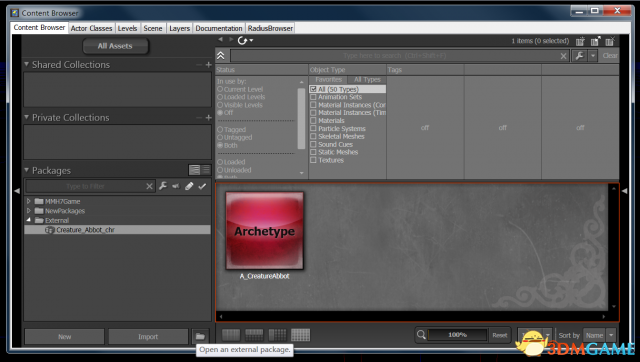The image size is (640, 362).
Task: Click the Import button
Action: [148, 337]
